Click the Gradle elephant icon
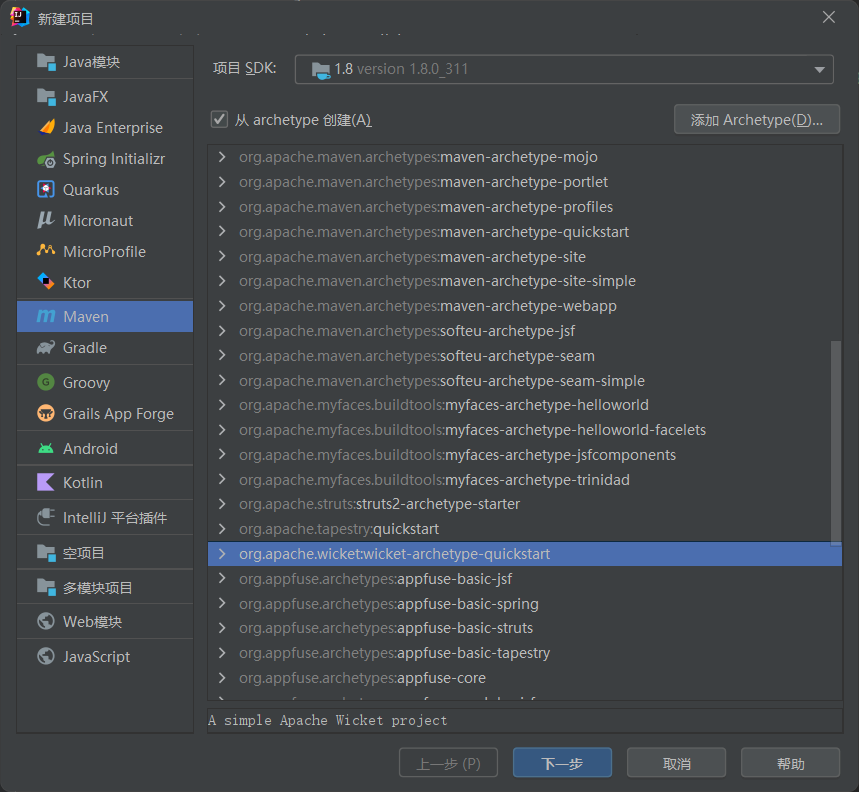Image resolution: width=859 pixels, height=792 pixels. click(46, 348)
